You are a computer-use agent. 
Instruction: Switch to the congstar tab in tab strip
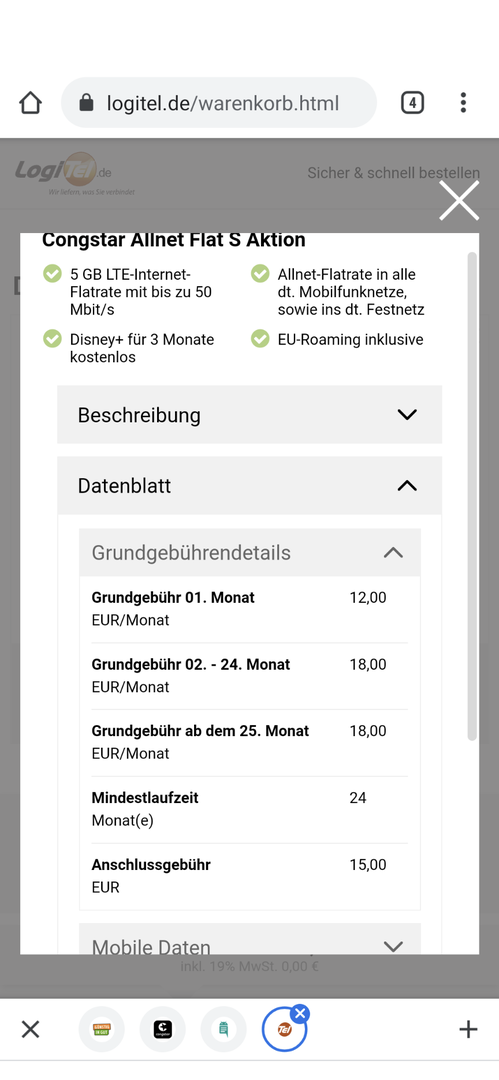pyautogui.click(x=163, y=1030)
